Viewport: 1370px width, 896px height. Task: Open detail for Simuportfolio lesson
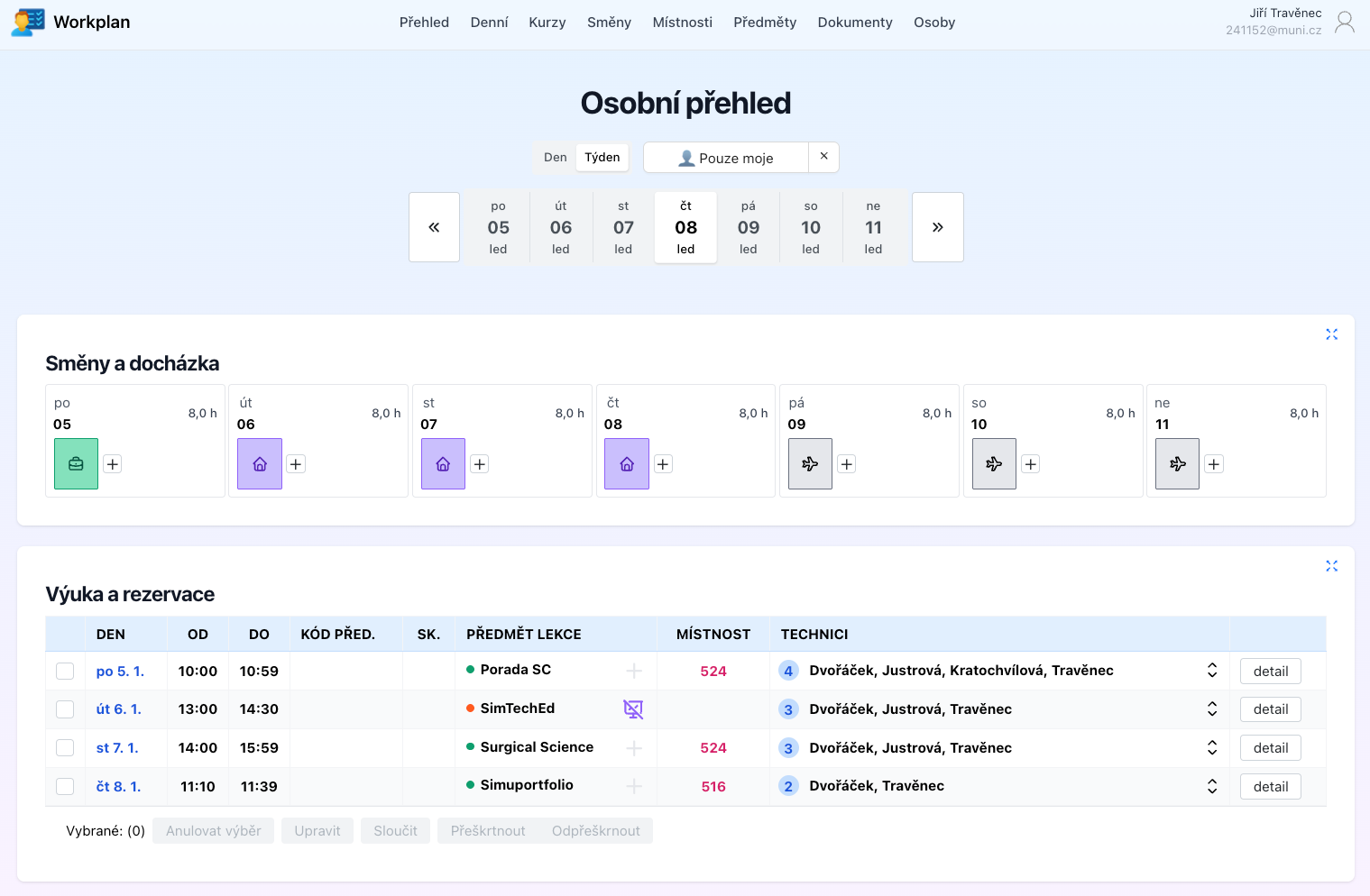1270,787
